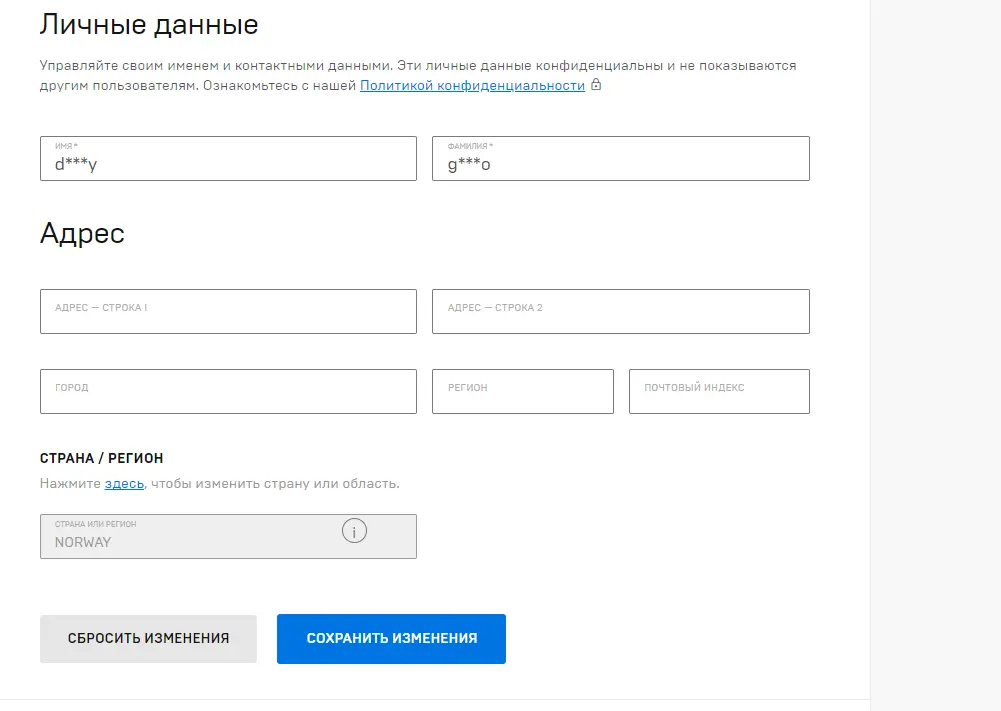Click the NORWAY country field
The width and height of the screenshot is (1001, 711).
[229, 537]
